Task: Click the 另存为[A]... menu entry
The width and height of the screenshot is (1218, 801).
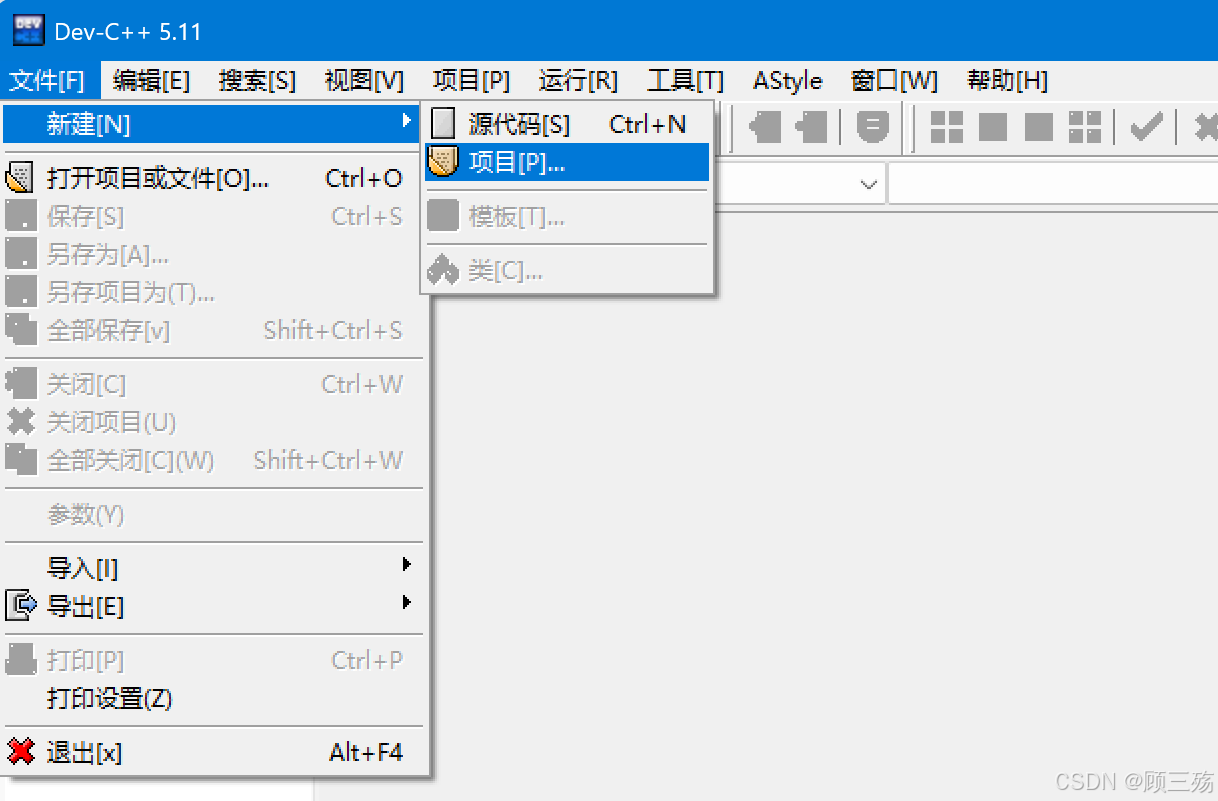Action: point(213,254)
